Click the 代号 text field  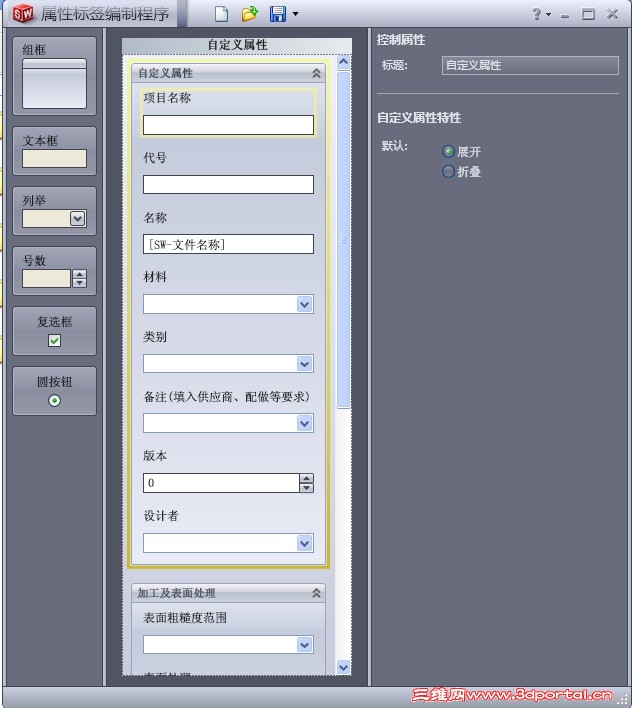tap(228, 185)
